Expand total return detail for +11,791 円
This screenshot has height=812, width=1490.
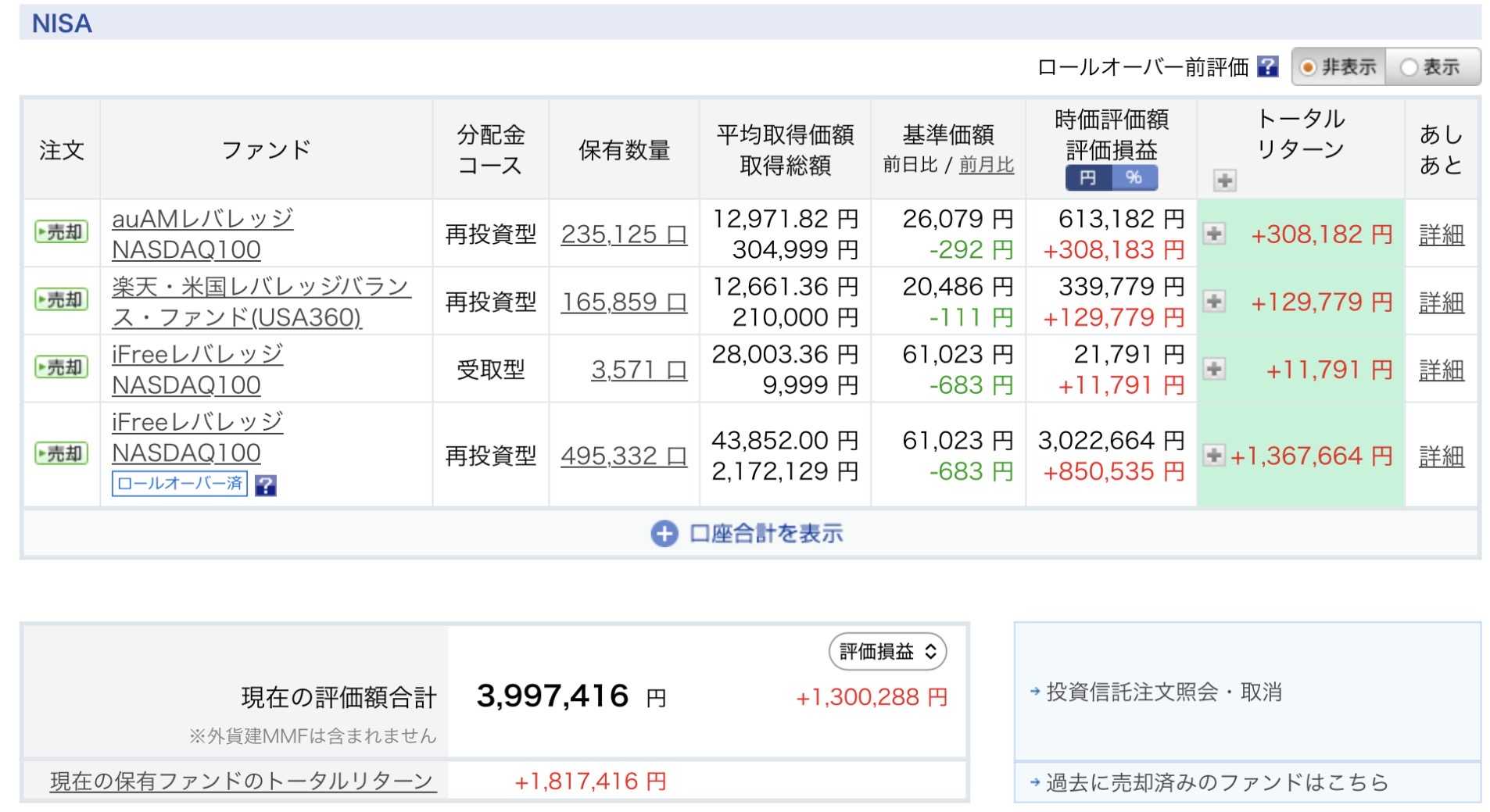click(x=1214, y=369)
